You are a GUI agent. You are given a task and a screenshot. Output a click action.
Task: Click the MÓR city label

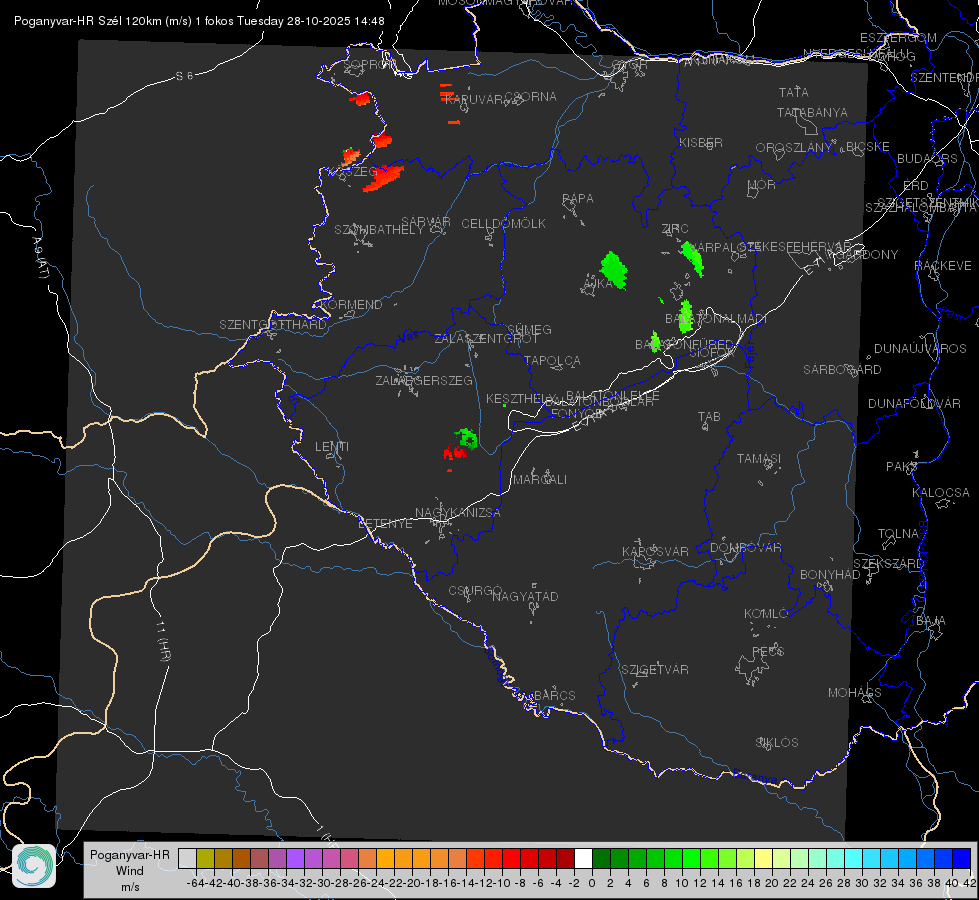[762, 184]
